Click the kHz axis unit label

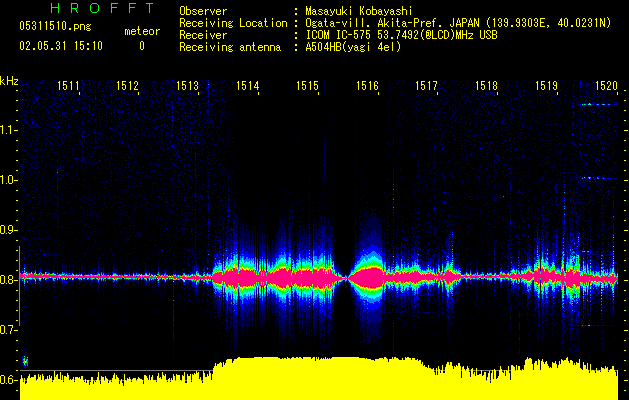tap(9, 81)
